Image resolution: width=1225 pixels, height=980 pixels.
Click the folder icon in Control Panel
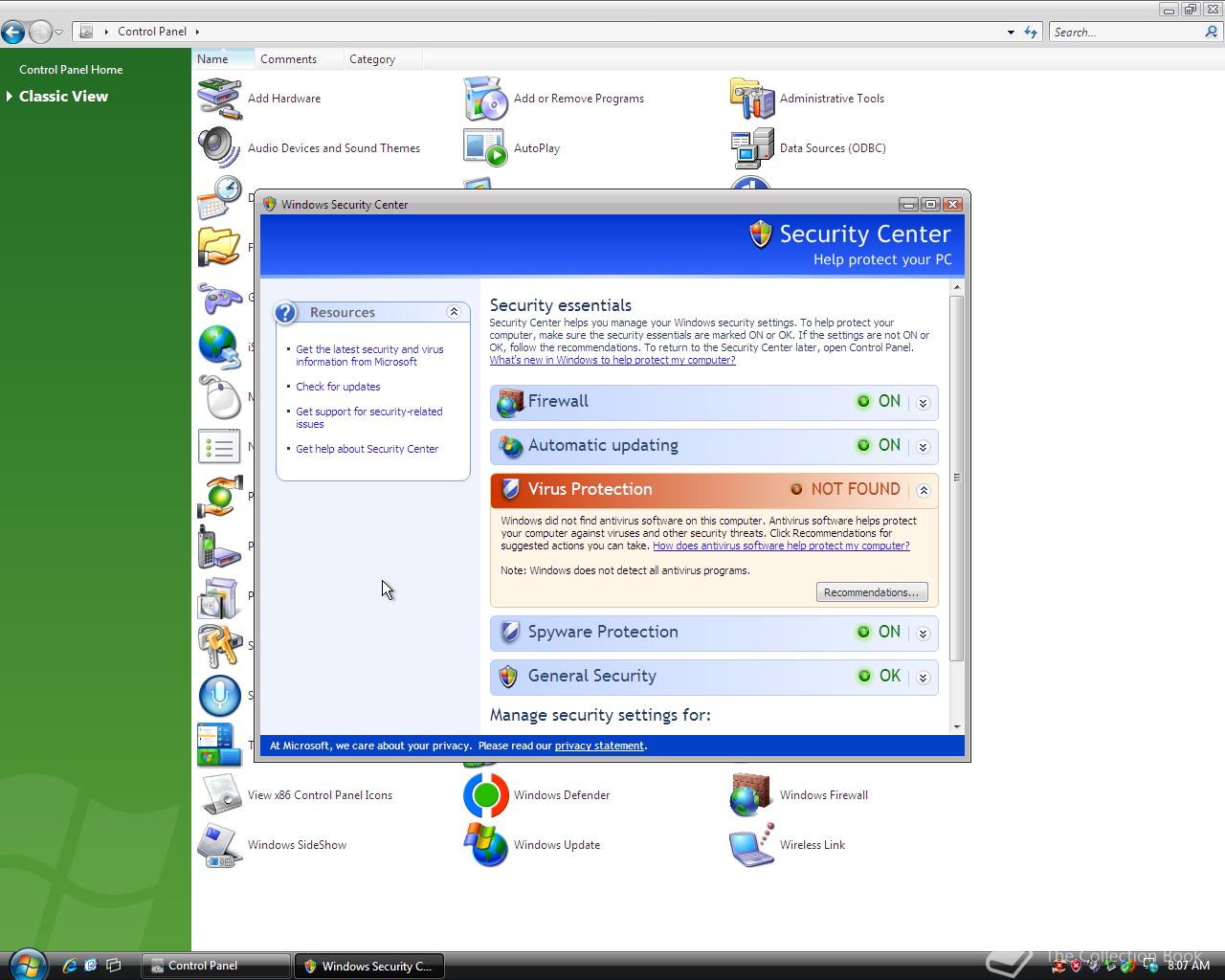click(219, 248)
